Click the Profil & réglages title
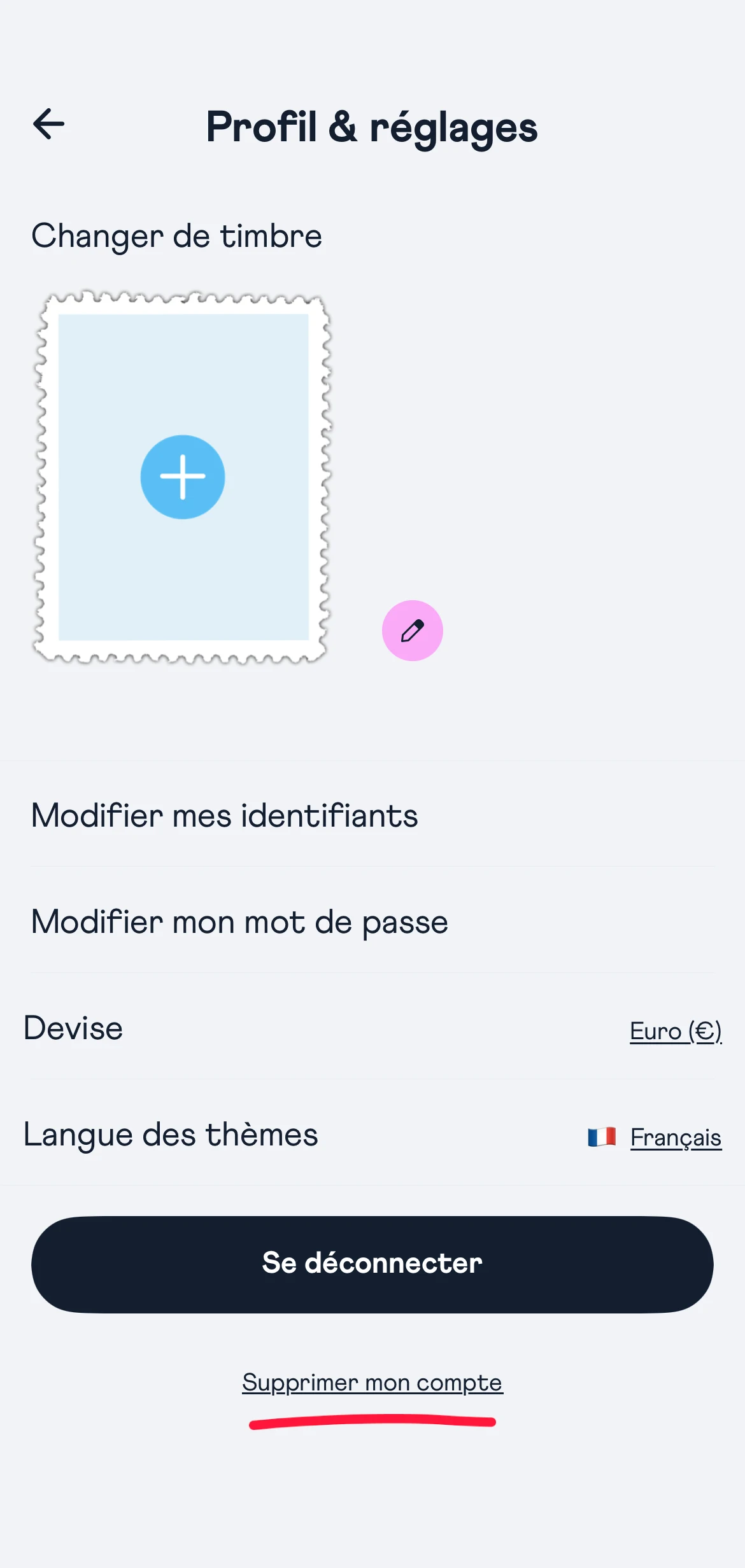This screenshot has width=745, height=1568. [372, 127]
